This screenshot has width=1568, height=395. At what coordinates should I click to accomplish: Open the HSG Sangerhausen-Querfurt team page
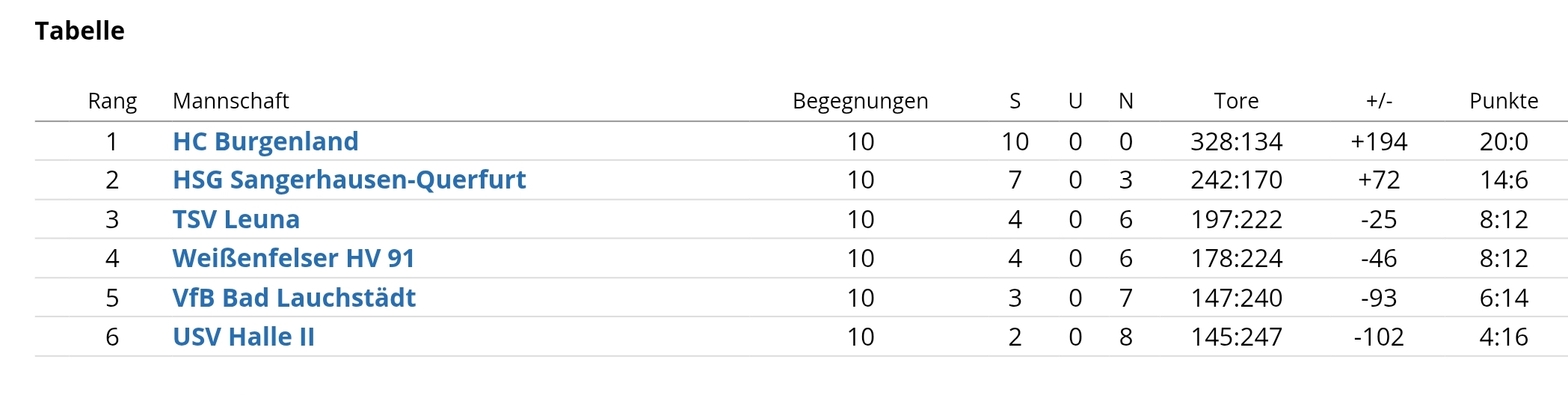click(349, 180)
